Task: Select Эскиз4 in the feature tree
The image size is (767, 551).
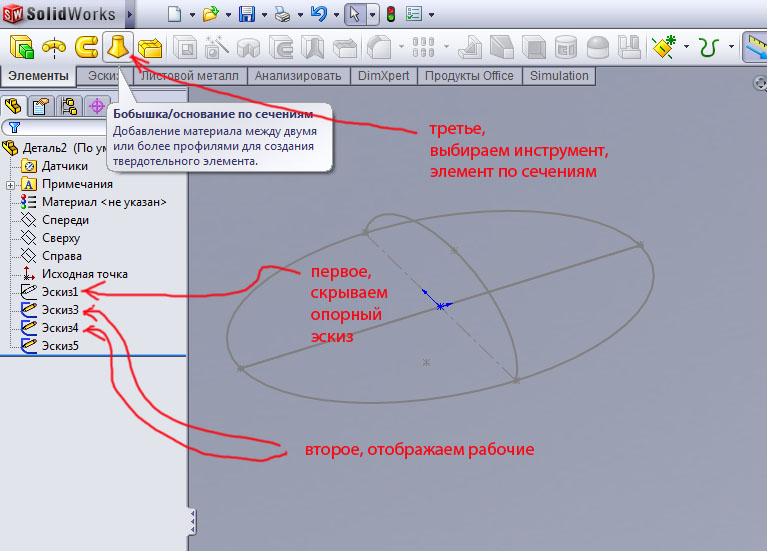Action: pyautogui.click(x=60, y=327)
